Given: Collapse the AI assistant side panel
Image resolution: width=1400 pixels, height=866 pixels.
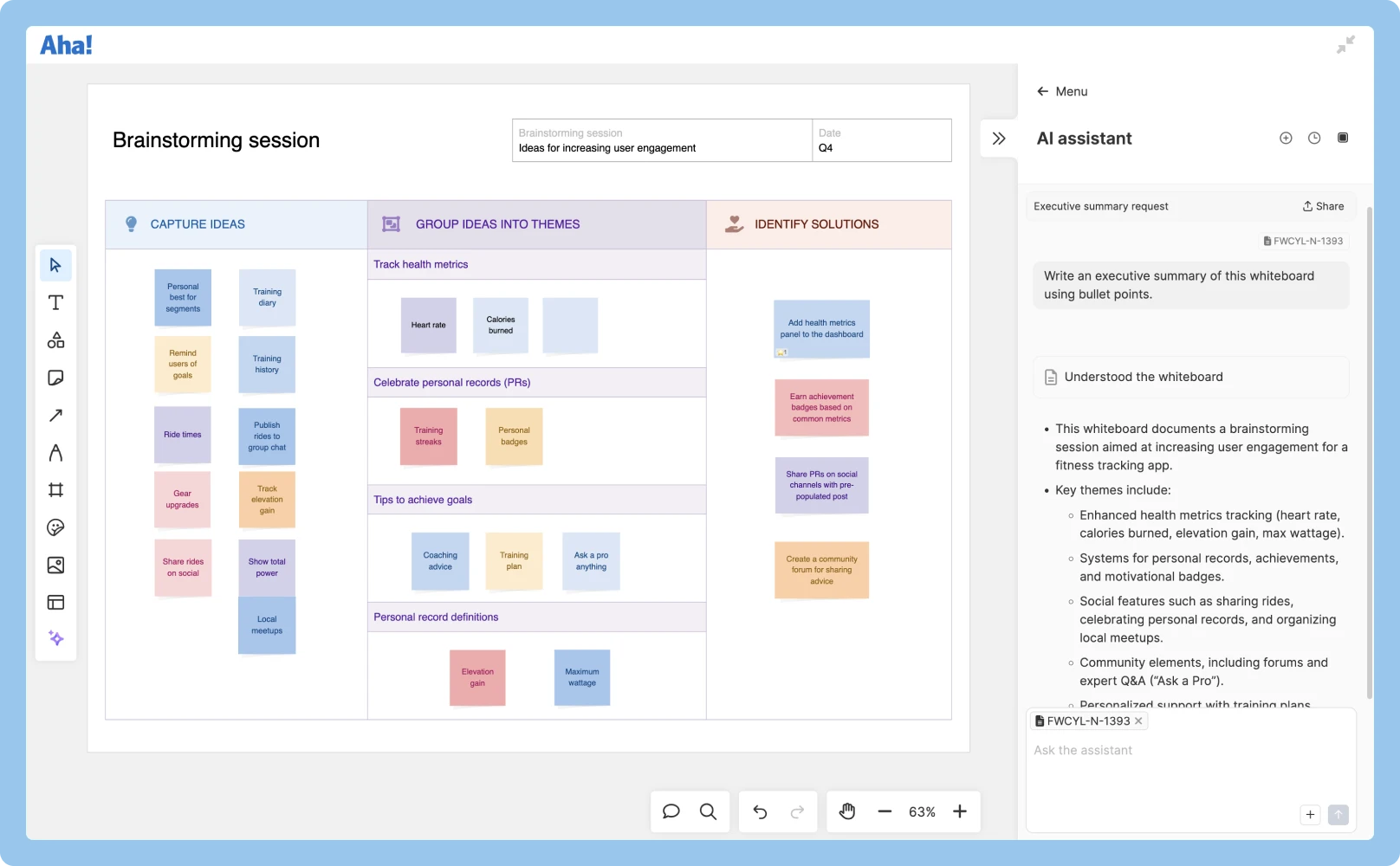Looking at the screenshot, I should coord(999,139).
